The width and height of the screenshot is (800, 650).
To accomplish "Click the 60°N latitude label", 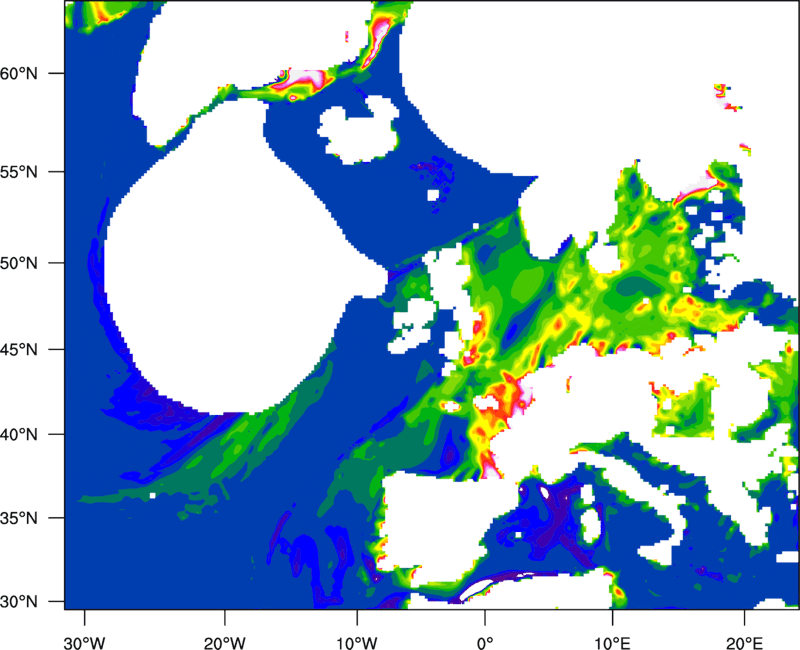I will (19, 73).
